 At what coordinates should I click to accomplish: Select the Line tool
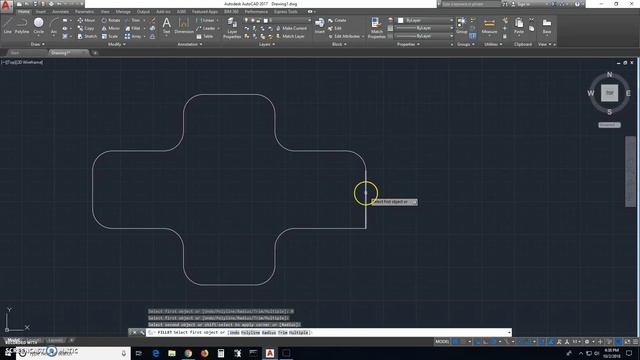(x=8, y=25)
